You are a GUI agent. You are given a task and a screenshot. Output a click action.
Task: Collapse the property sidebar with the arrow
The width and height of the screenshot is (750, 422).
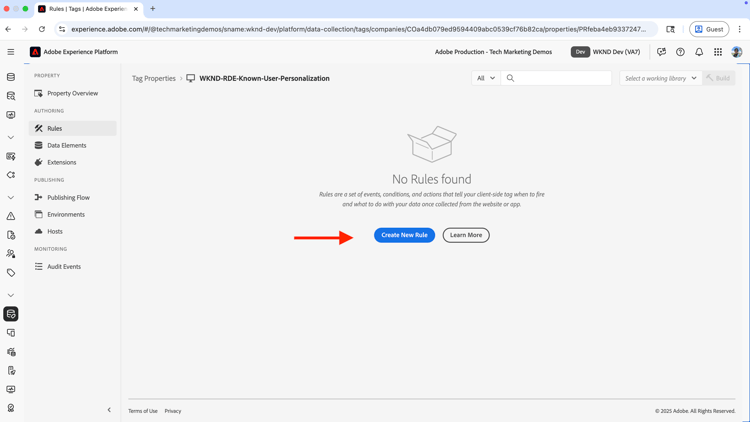click(x=109, y=410)
